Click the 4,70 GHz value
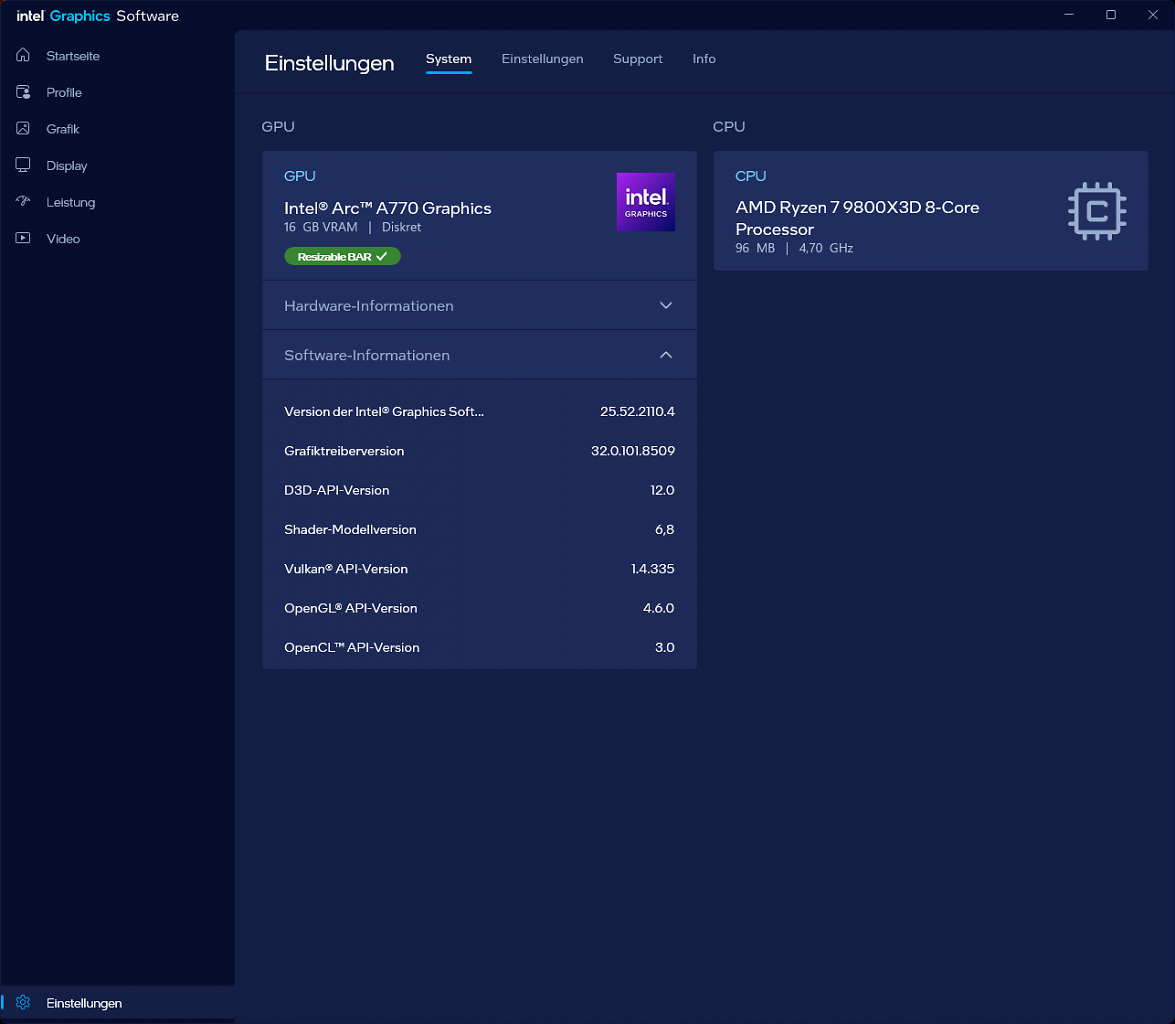Image resolution: width=1175 pixels, height=1024 pixels. click(x=826, y=248)
